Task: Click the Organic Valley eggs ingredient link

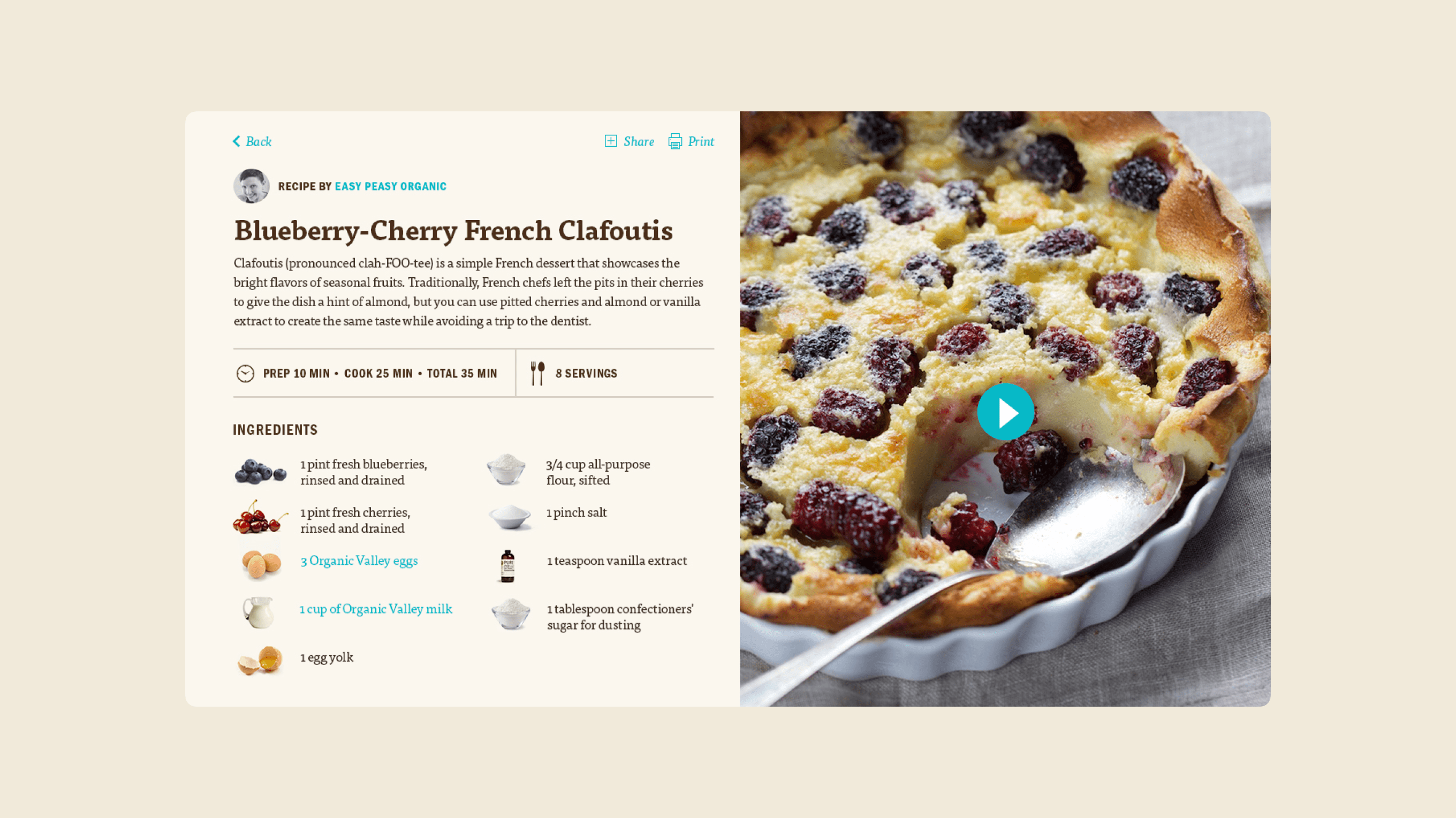Action: click(x=359, y=560)
